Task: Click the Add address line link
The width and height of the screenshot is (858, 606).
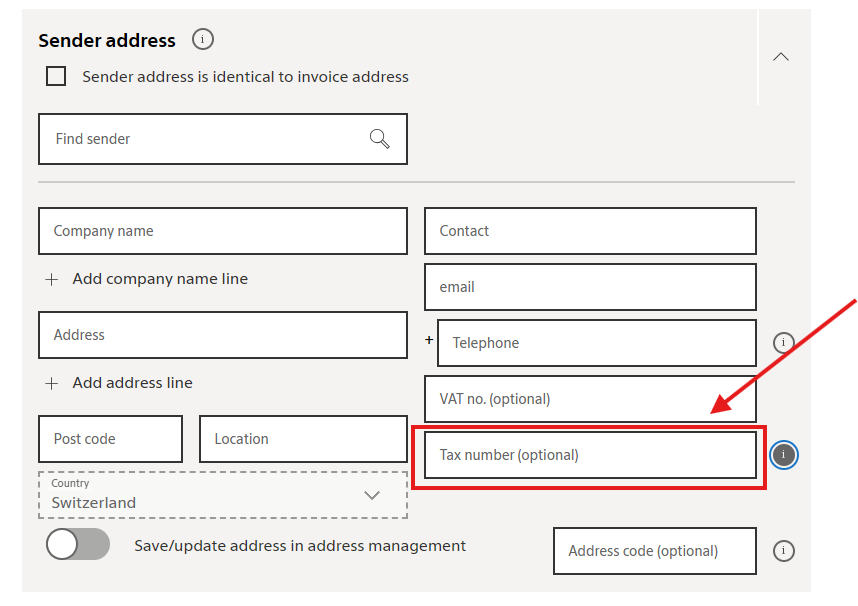Action: point(132,383)
